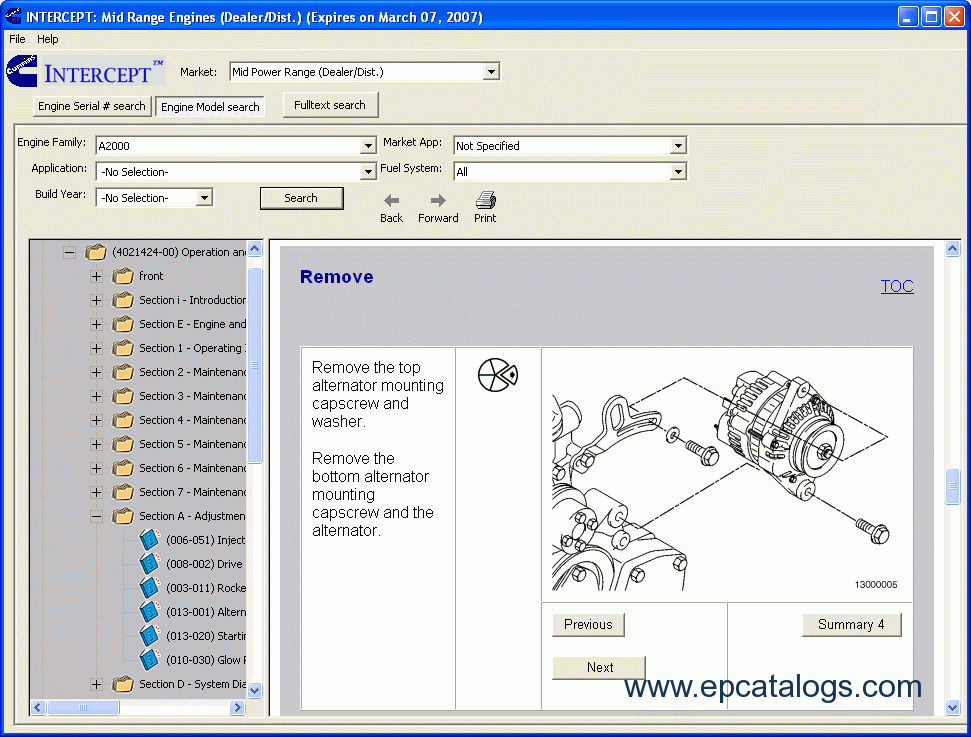Open the Application dropdown
Screen dimensions: 971x737
368,172
